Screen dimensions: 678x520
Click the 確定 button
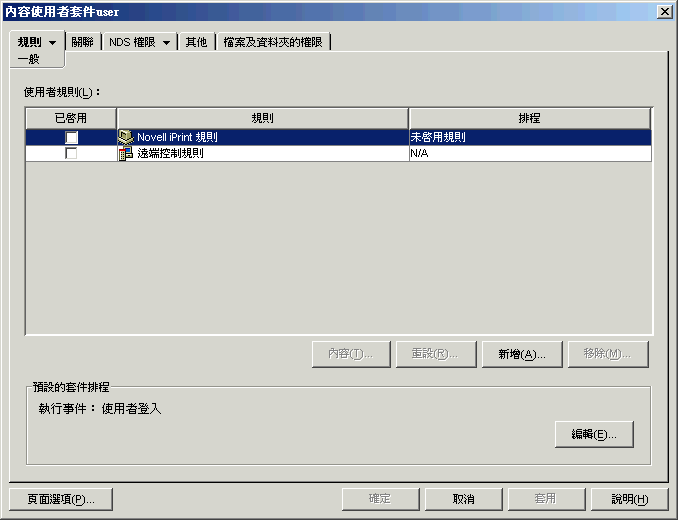[x=381, y=499]
